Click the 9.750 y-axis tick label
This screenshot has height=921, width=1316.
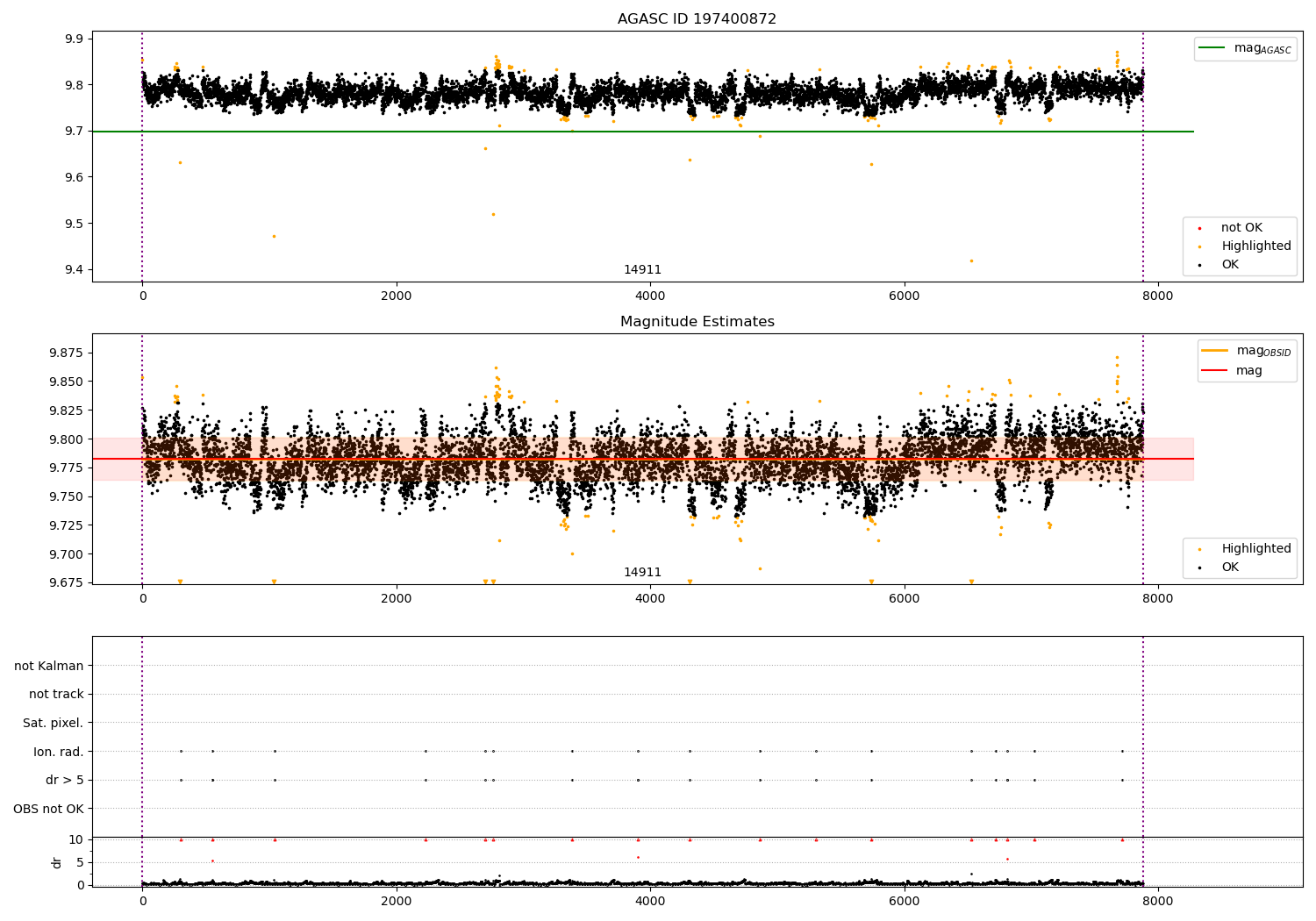[67, 496]
